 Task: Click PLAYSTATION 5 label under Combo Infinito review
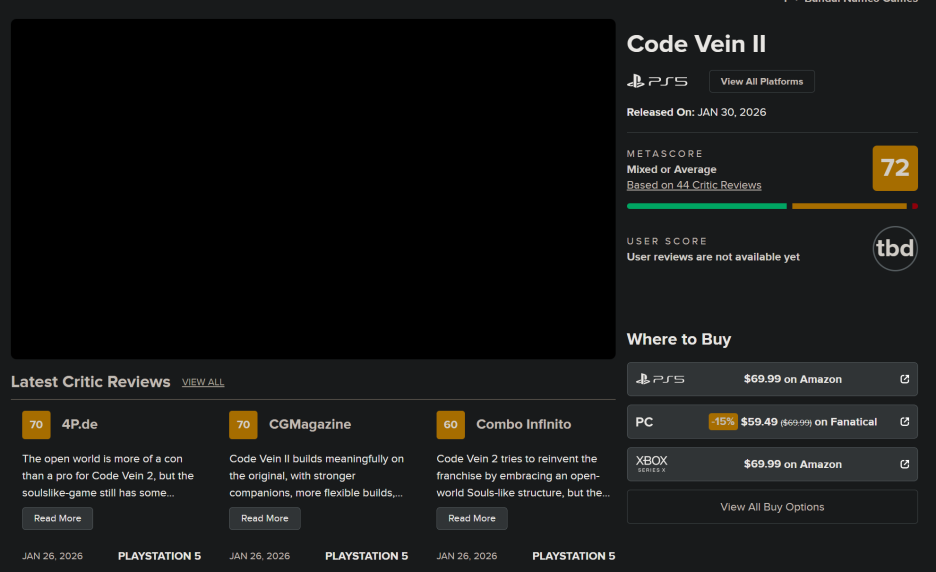click(574, 556)
